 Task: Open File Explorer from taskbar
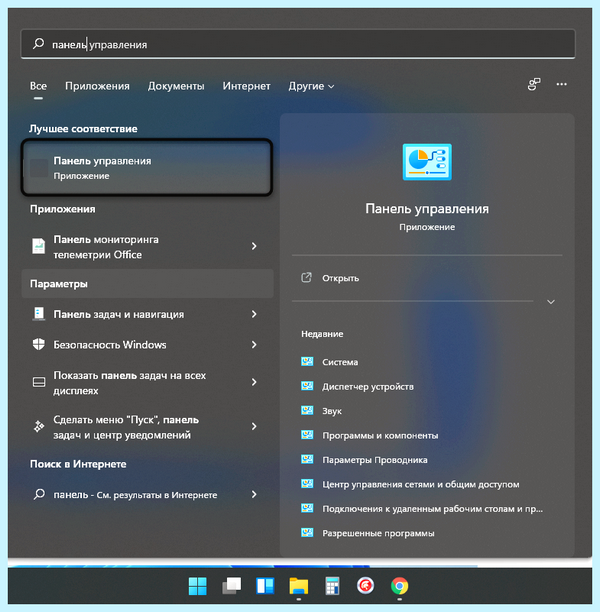[x=299, y=586]
